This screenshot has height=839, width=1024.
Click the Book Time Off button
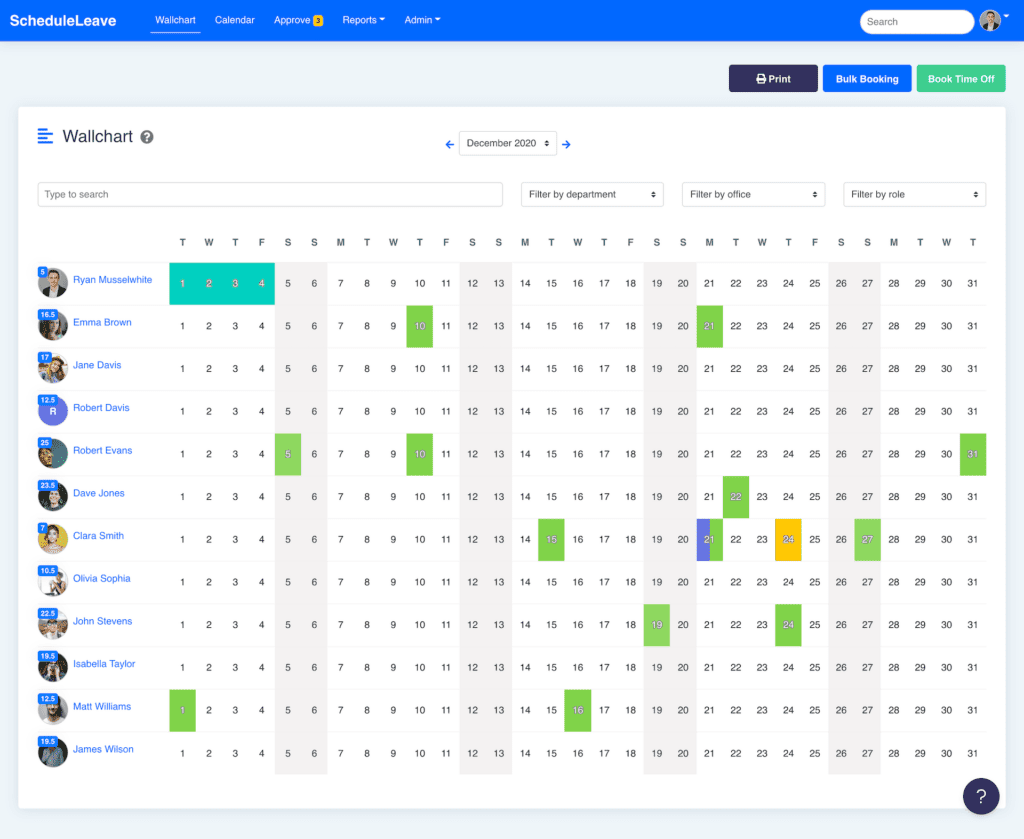tap(960, 78)
